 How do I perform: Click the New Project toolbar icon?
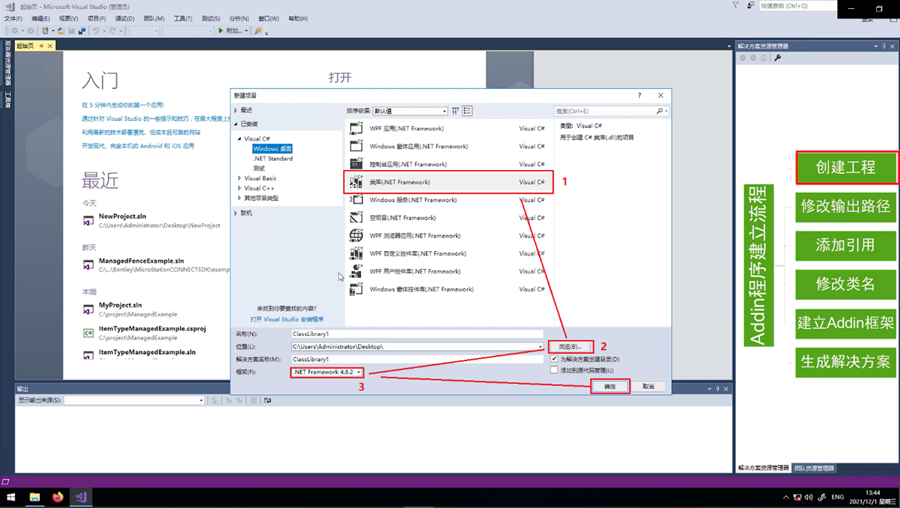point(45,30)
